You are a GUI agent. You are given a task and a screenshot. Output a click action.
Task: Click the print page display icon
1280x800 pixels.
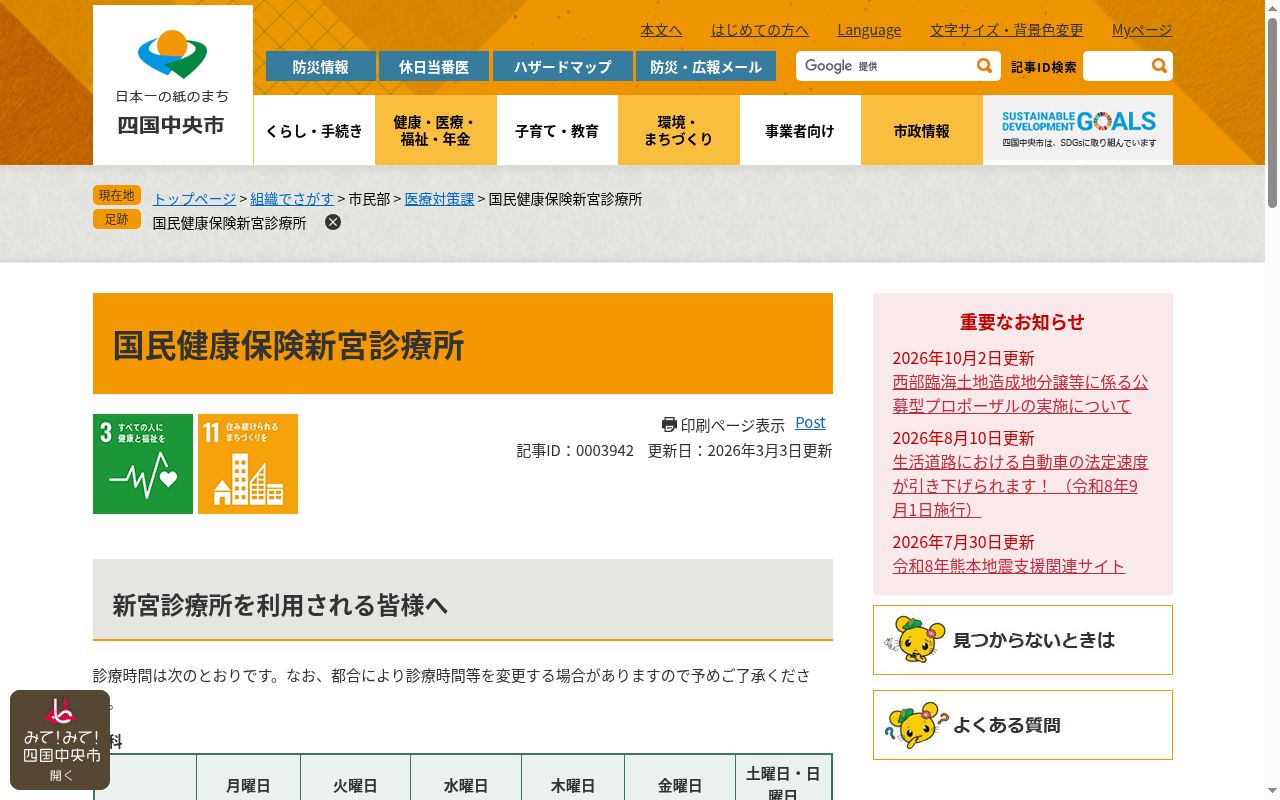(x=669, y=425)
